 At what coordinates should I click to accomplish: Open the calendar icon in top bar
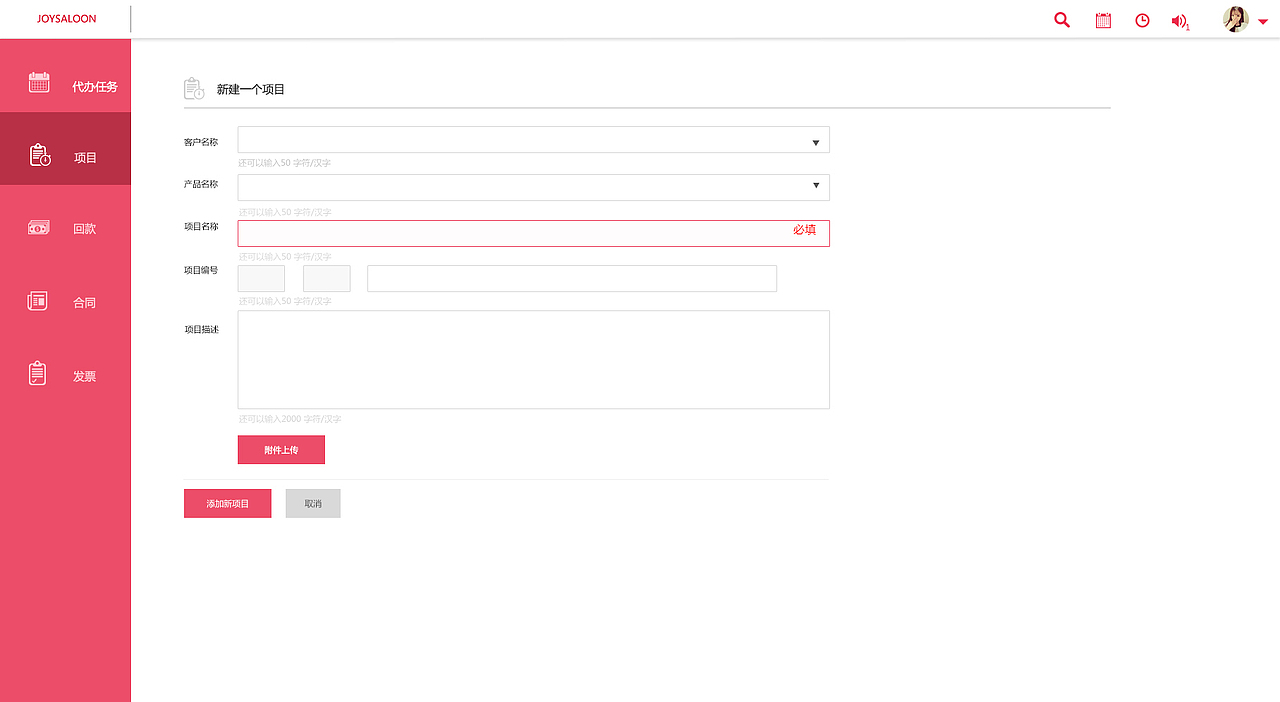pyautogui.click(x=1103, y=20)
